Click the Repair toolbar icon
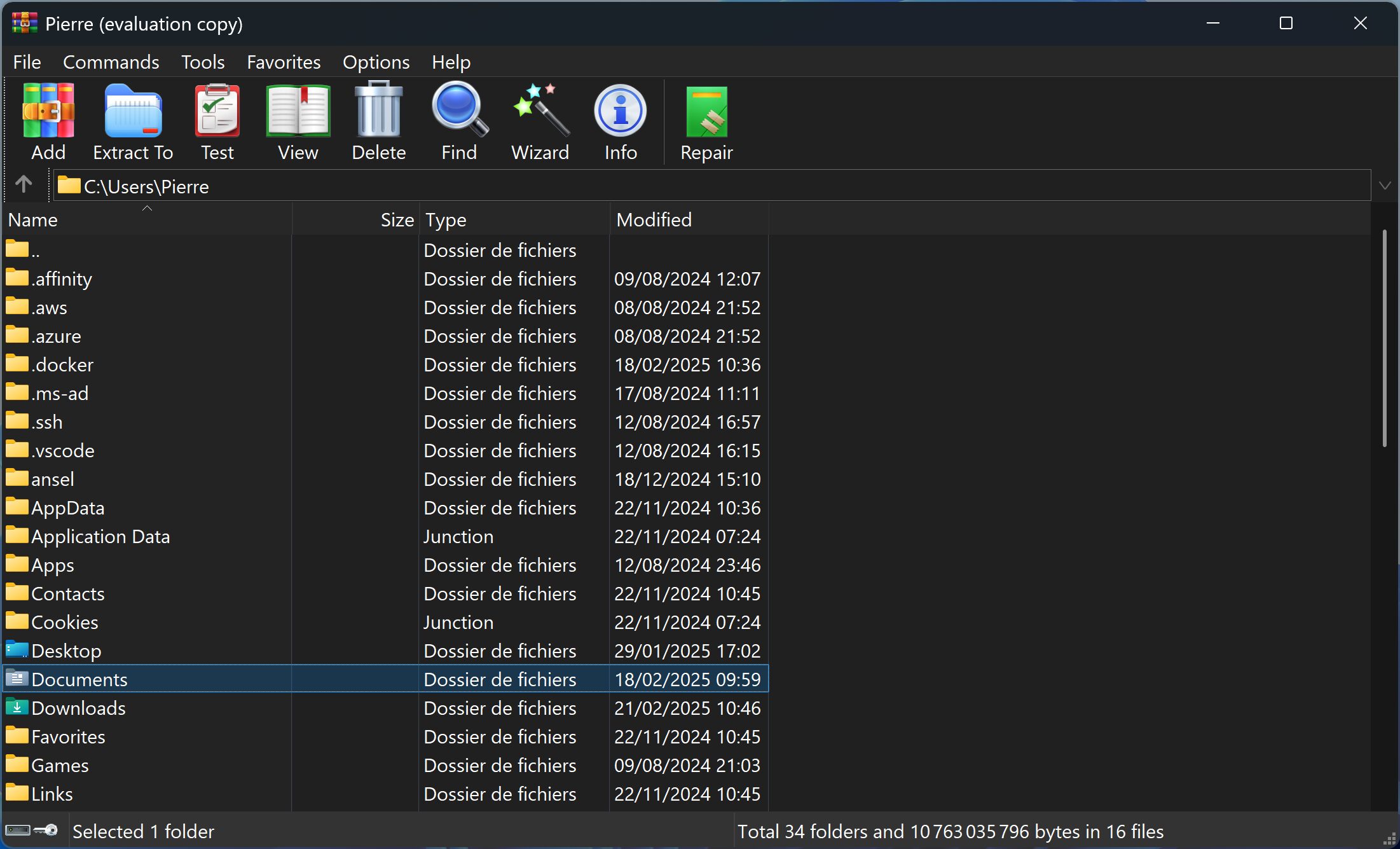The width and height of the screenshot is (1400, 849). [706, 112]
